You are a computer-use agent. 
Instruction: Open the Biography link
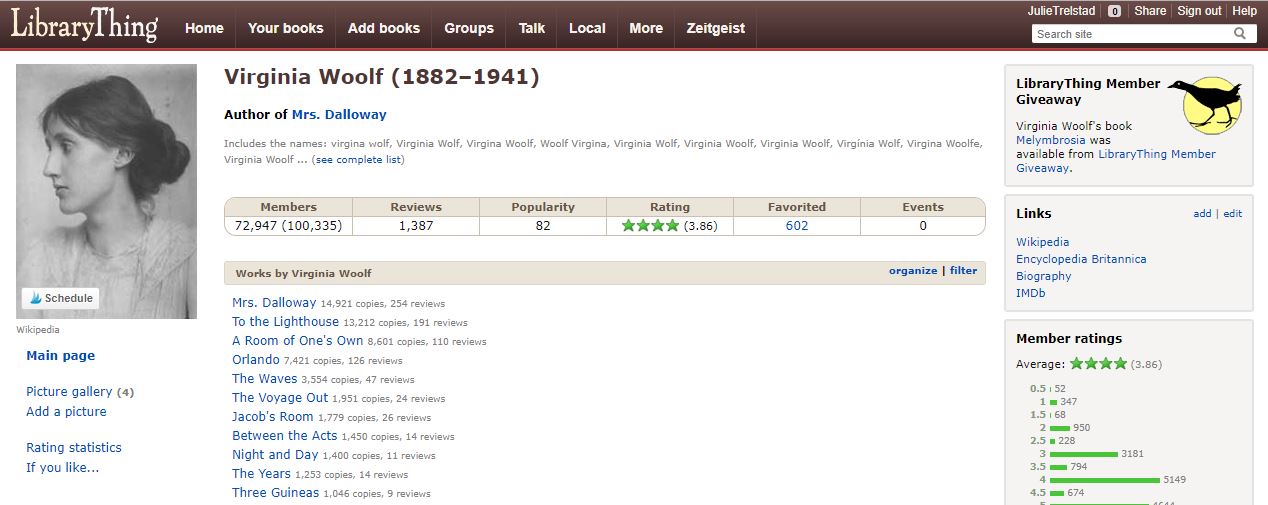[x=1044, y=276]
